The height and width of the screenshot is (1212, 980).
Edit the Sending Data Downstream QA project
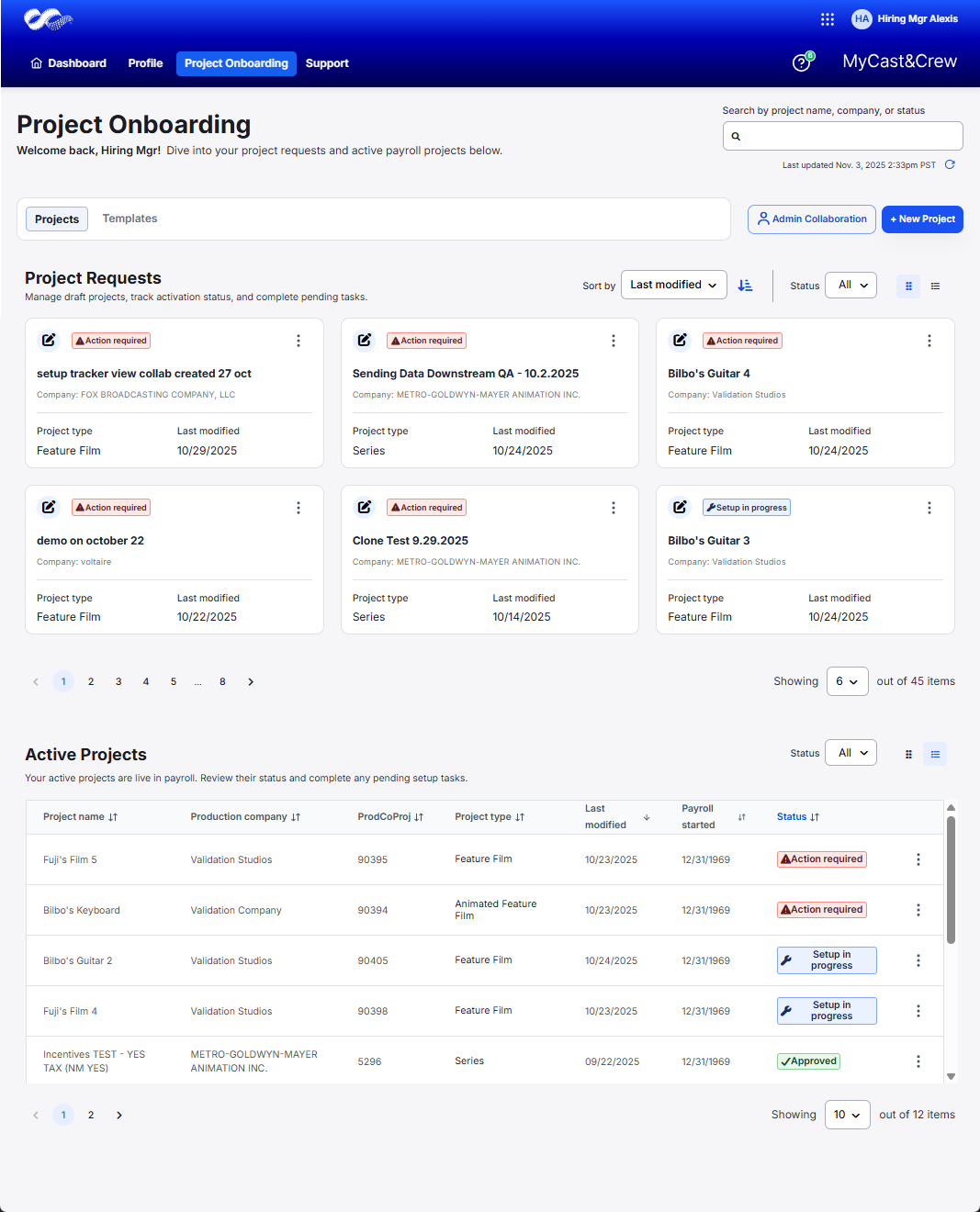(x=365, y=341)
